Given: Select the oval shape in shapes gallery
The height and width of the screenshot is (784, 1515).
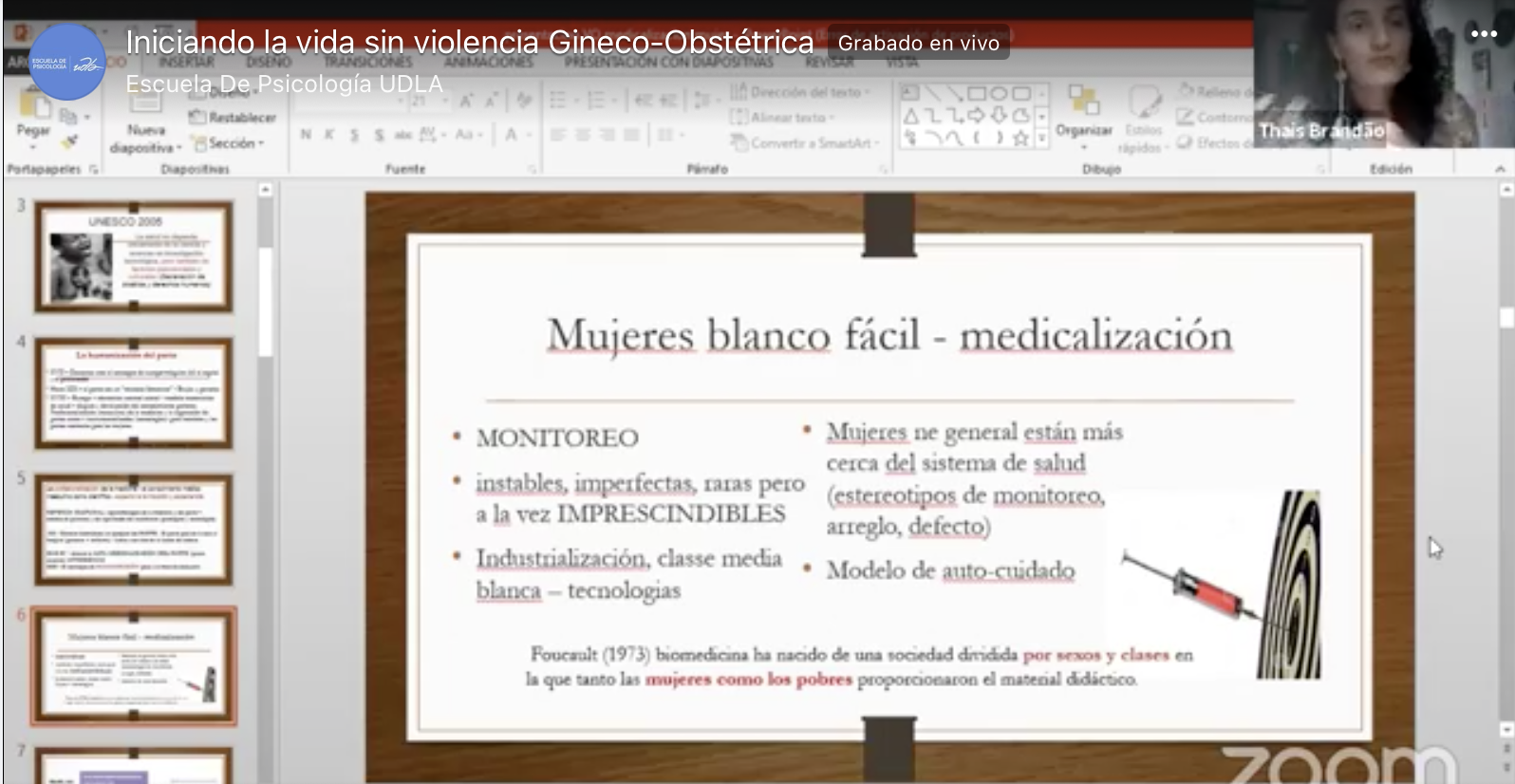Looking at the screenshot, I should tap(999, 94).
